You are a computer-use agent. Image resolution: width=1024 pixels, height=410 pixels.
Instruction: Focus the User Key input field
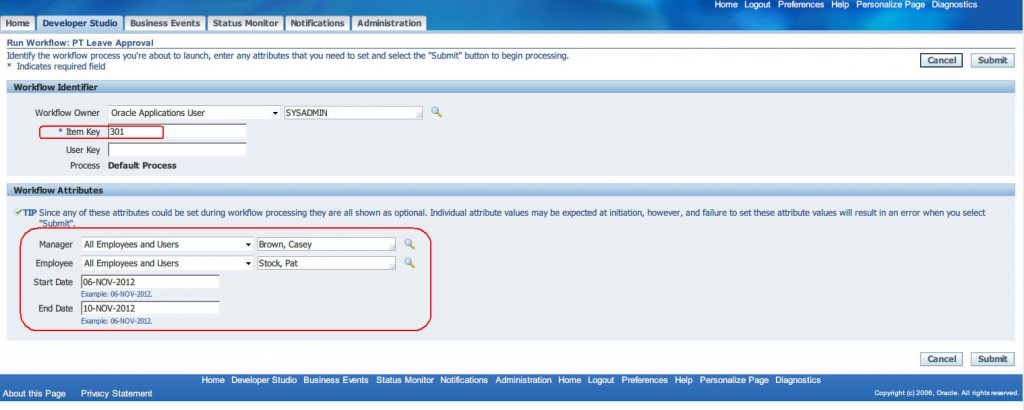pos(177,150)
